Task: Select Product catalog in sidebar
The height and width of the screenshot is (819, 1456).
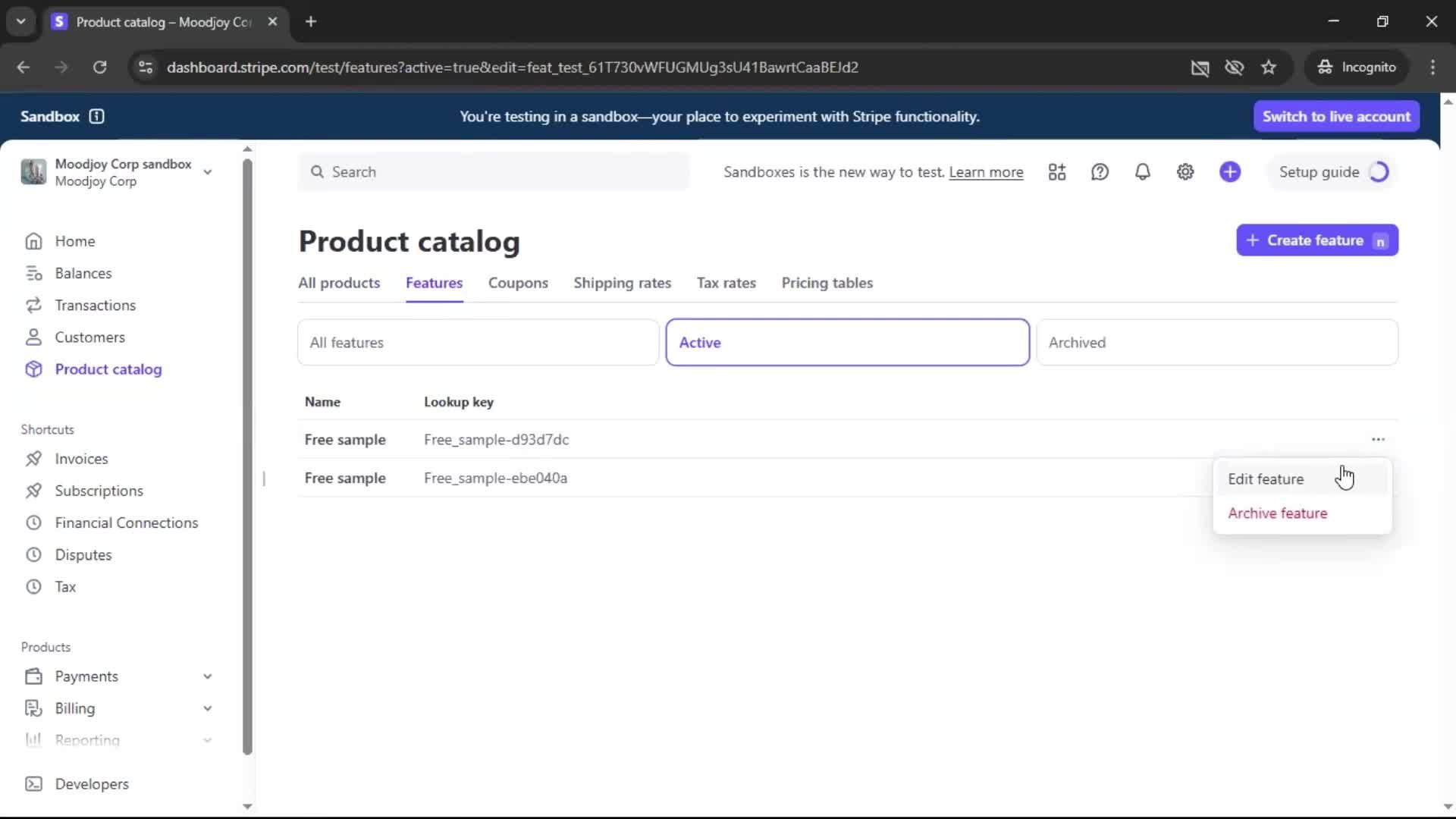Action: [x=108, y=369]
